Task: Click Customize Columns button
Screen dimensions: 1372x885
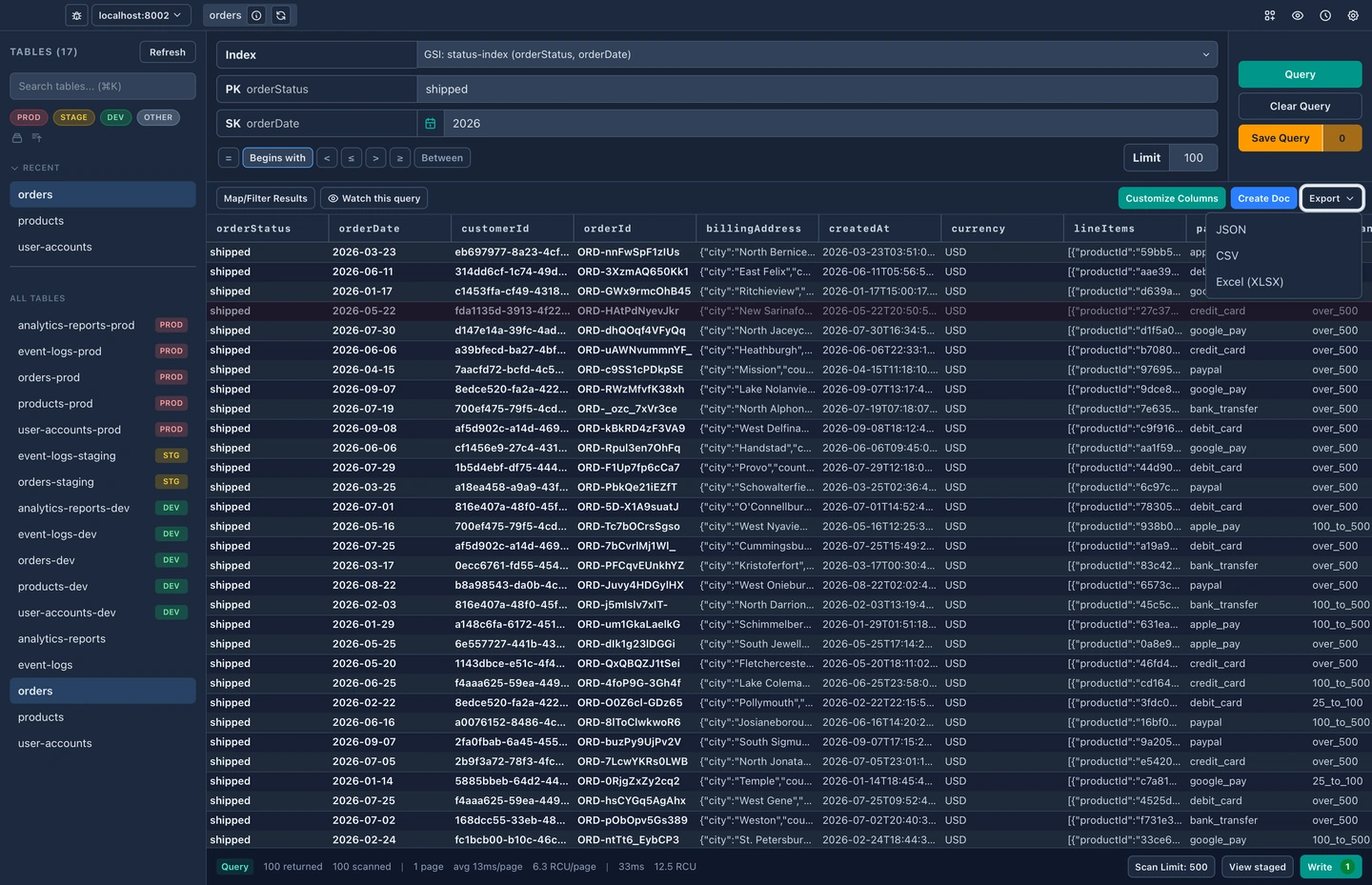Action: click(x=1172, y=198)
